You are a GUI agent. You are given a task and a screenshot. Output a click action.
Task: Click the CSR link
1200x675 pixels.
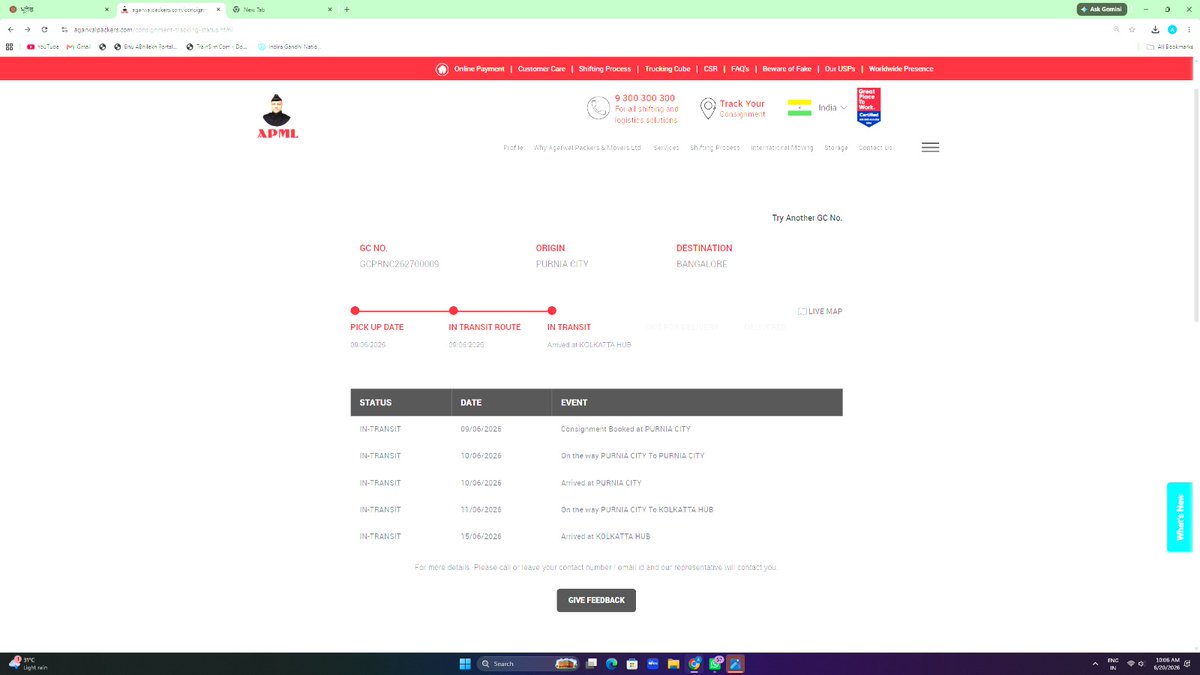[711, 69]
